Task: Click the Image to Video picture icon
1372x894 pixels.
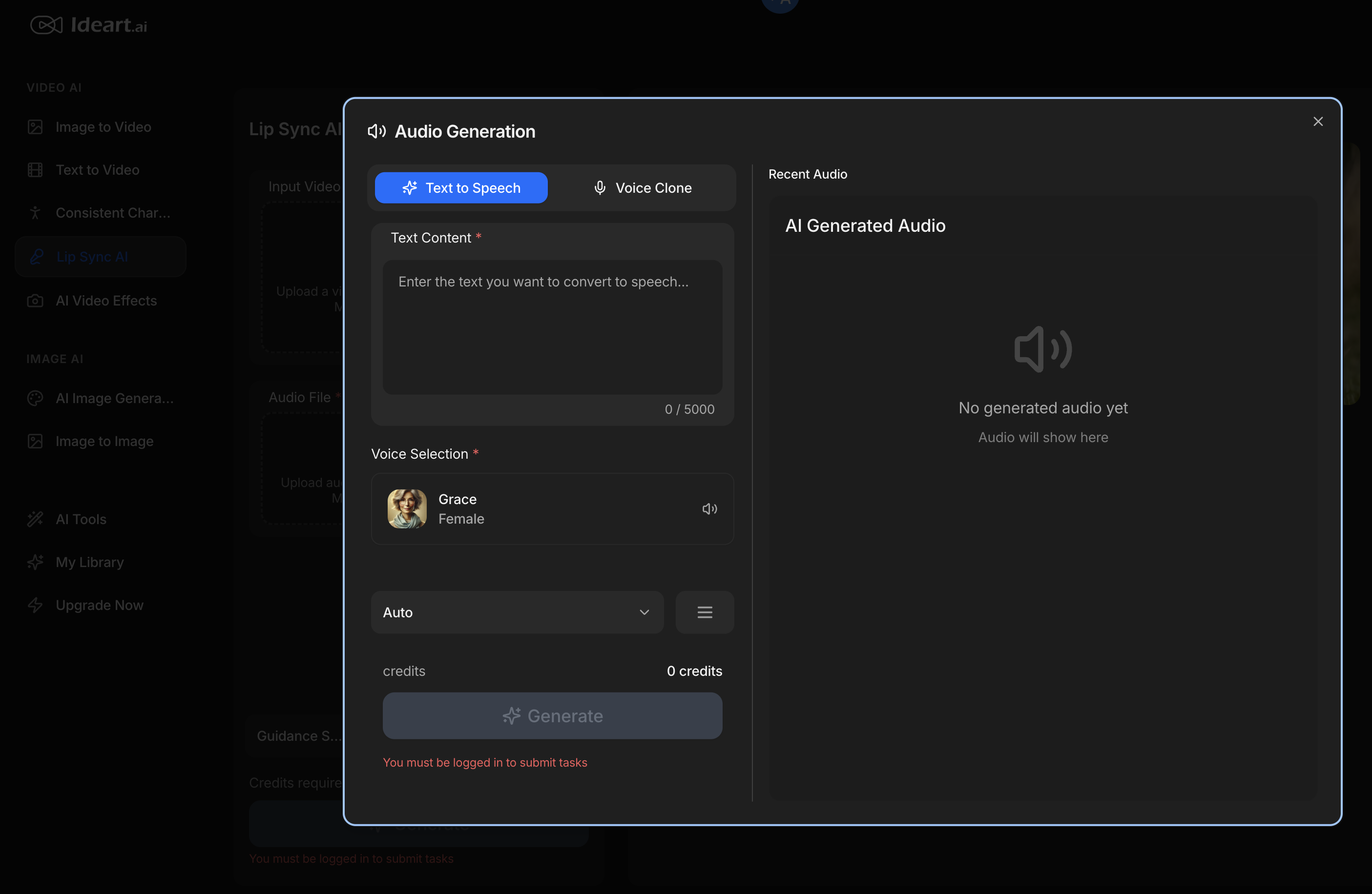Action: click(x=35, y=127)
